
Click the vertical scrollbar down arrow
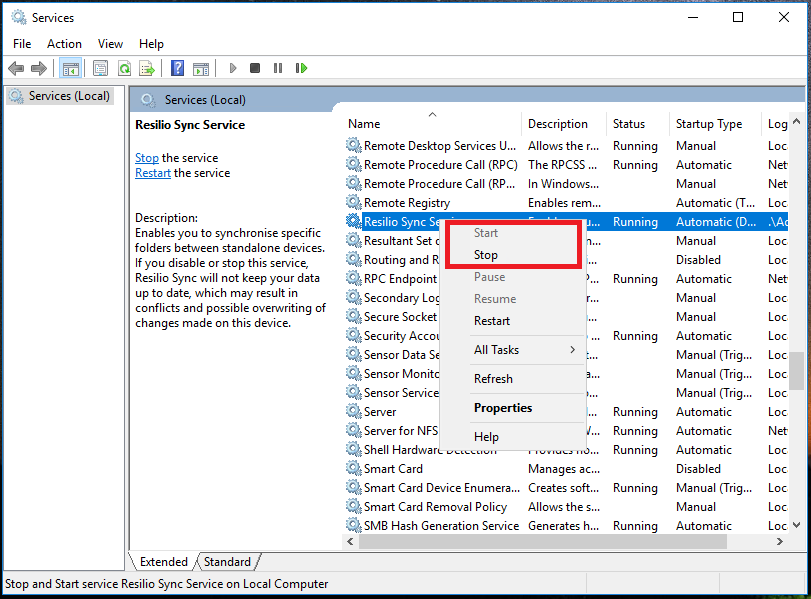click(x=797, y=525)
